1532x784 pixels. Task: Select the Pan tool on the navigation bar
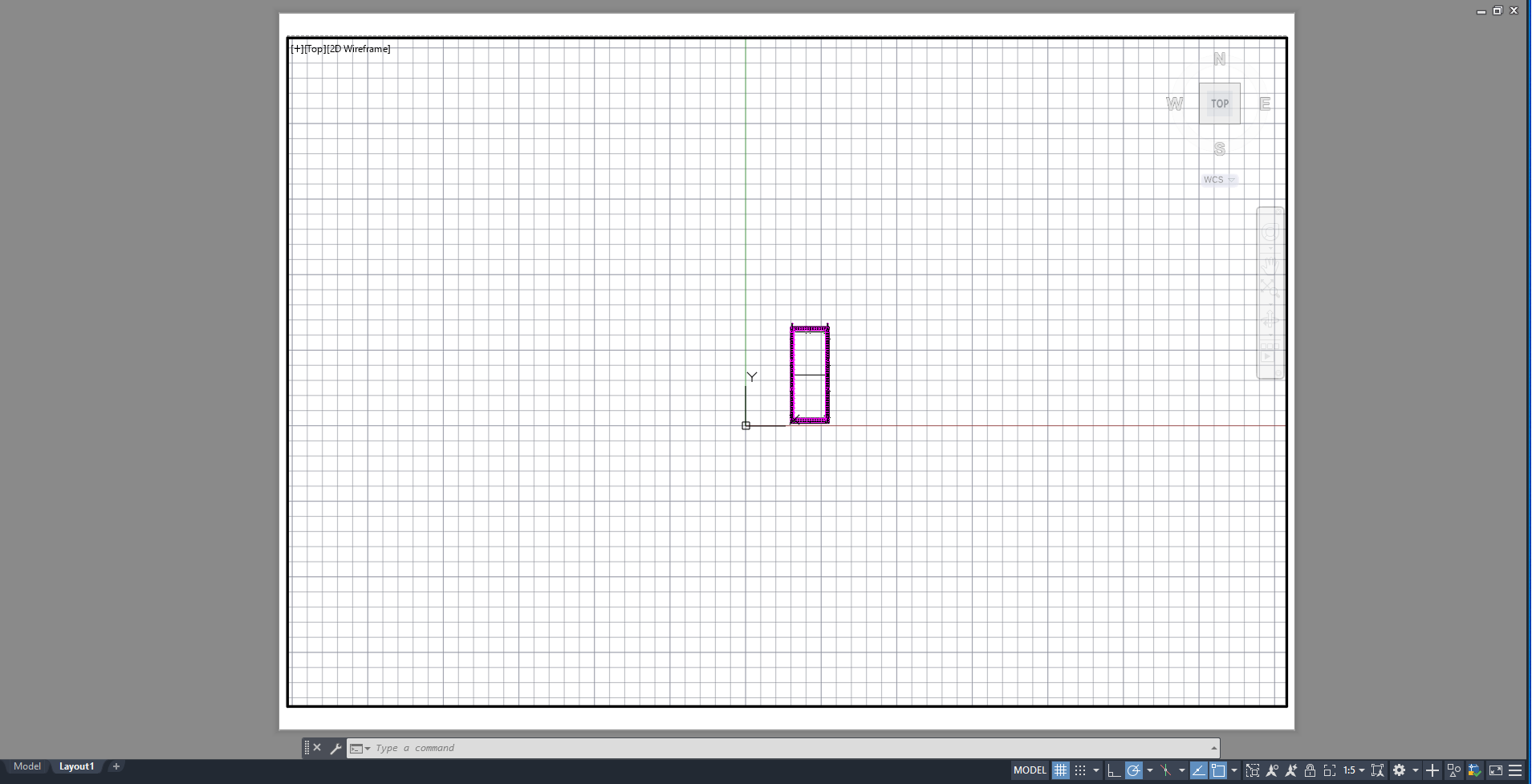click(x=1270, y=266)
